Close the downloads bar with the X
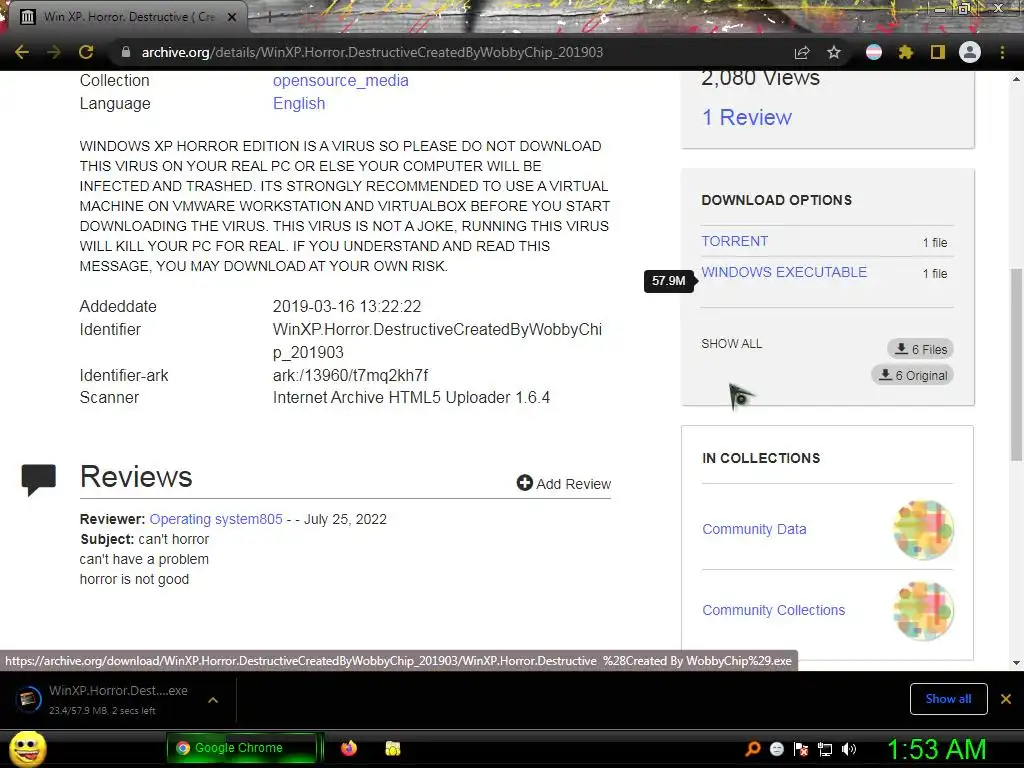This screenshot has width=1024, height=768. tap(1006, 699)
